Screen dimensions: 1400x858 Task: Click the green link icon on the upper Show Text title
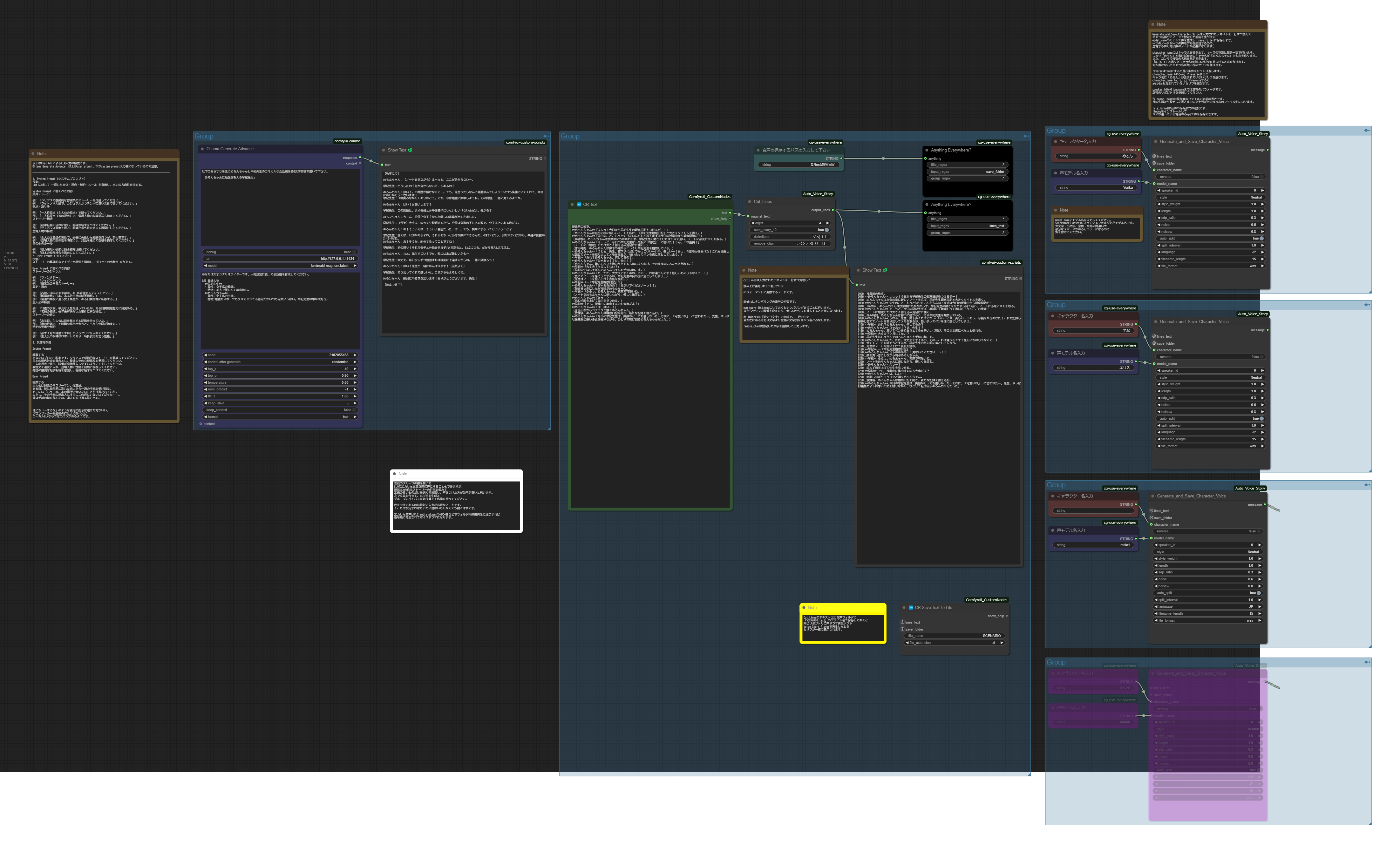(x=410, y=150)
